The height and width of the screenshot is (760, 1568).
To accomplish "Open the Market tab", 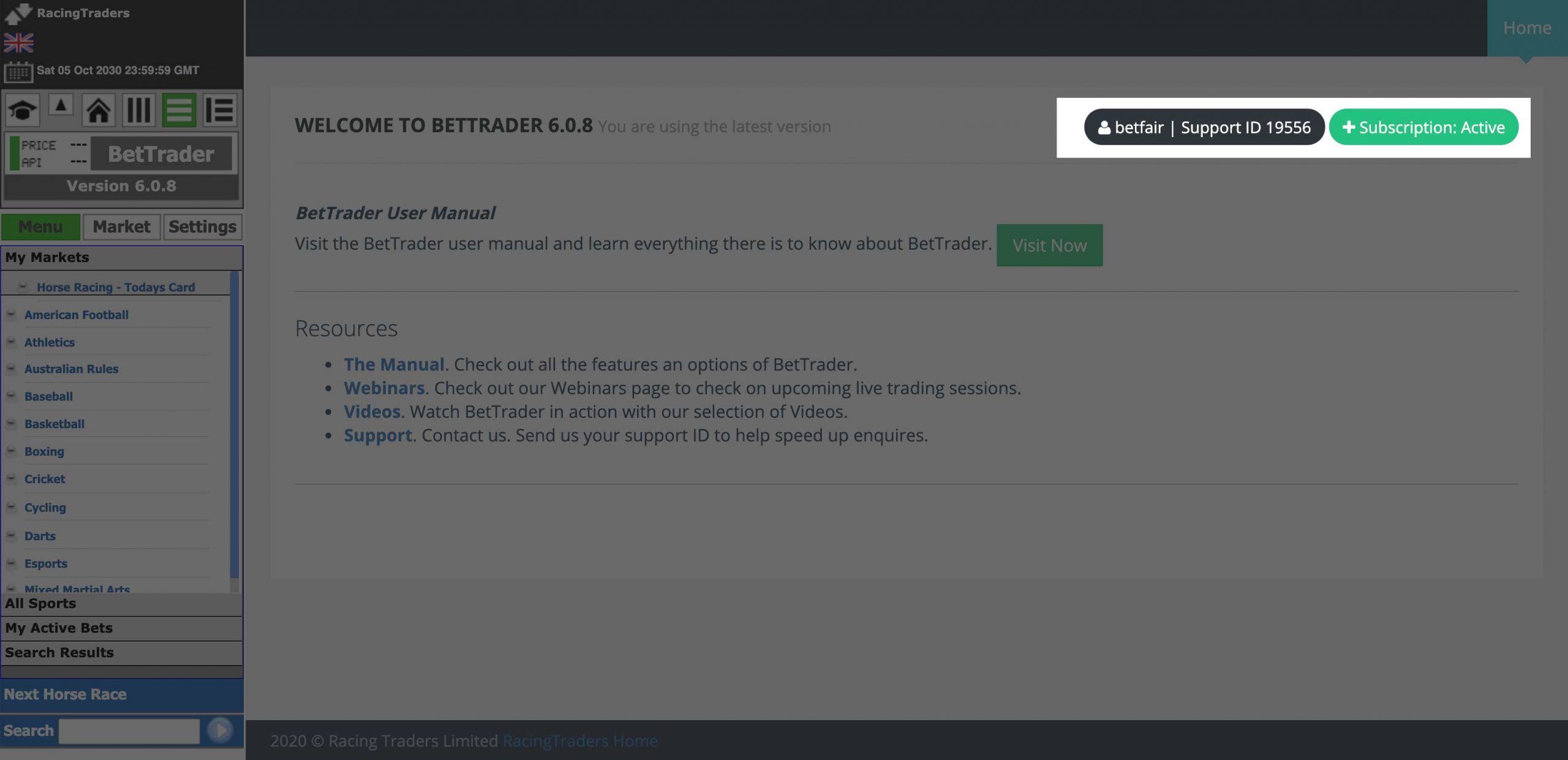I will pos(121,227).
